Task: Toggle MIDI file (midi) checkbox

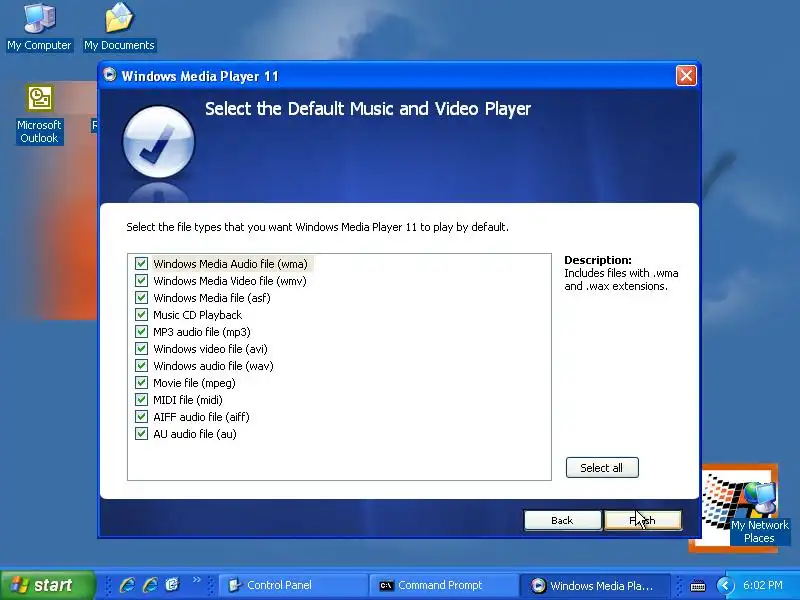Action: [141, 400]
